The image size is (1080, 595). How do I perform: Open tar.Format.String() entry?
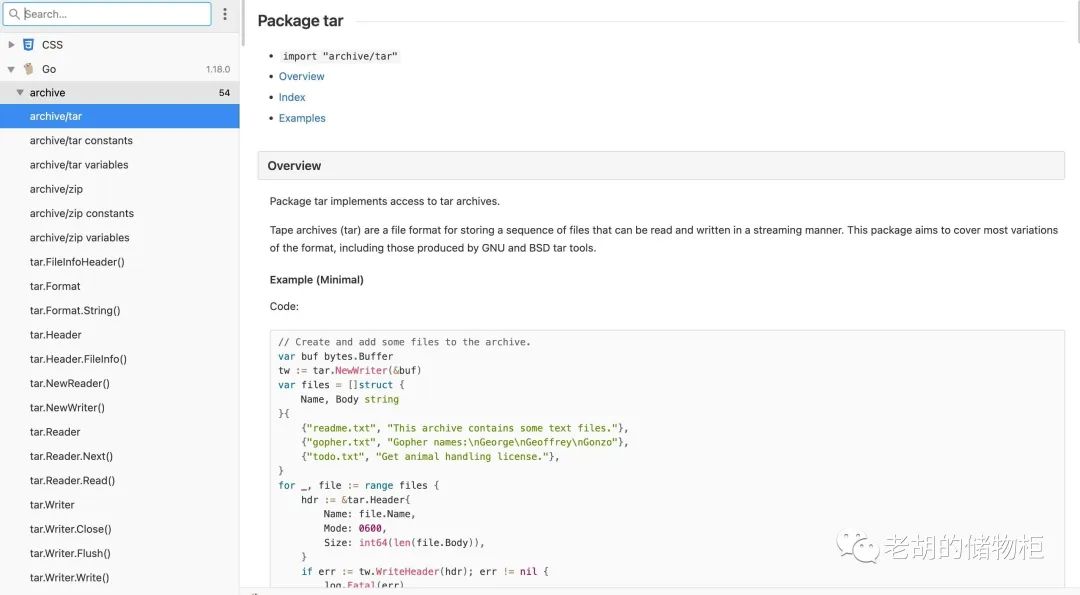click(120, 311)
